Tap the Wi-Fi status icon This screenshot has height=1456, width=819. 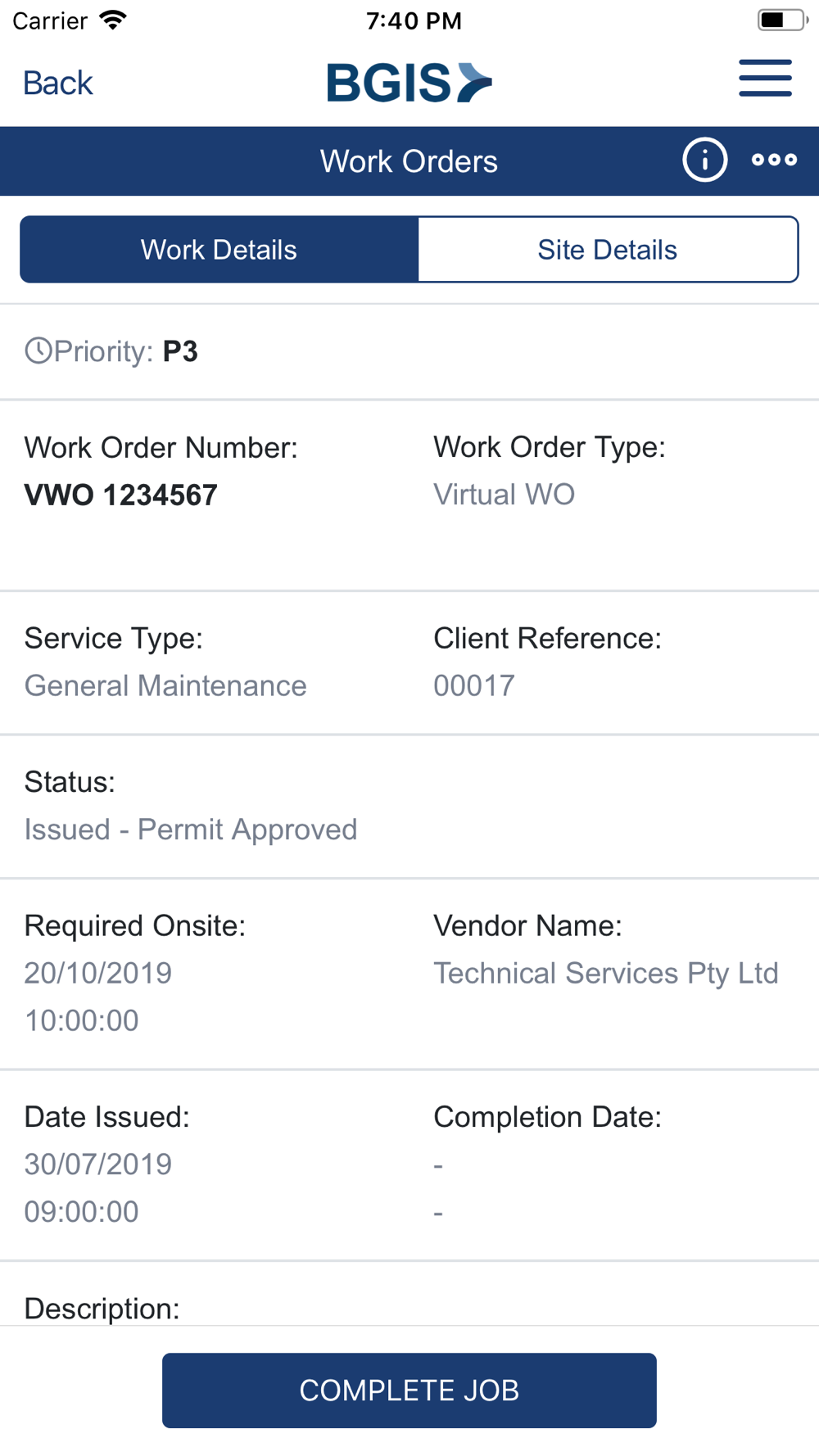tap(113, 20)
